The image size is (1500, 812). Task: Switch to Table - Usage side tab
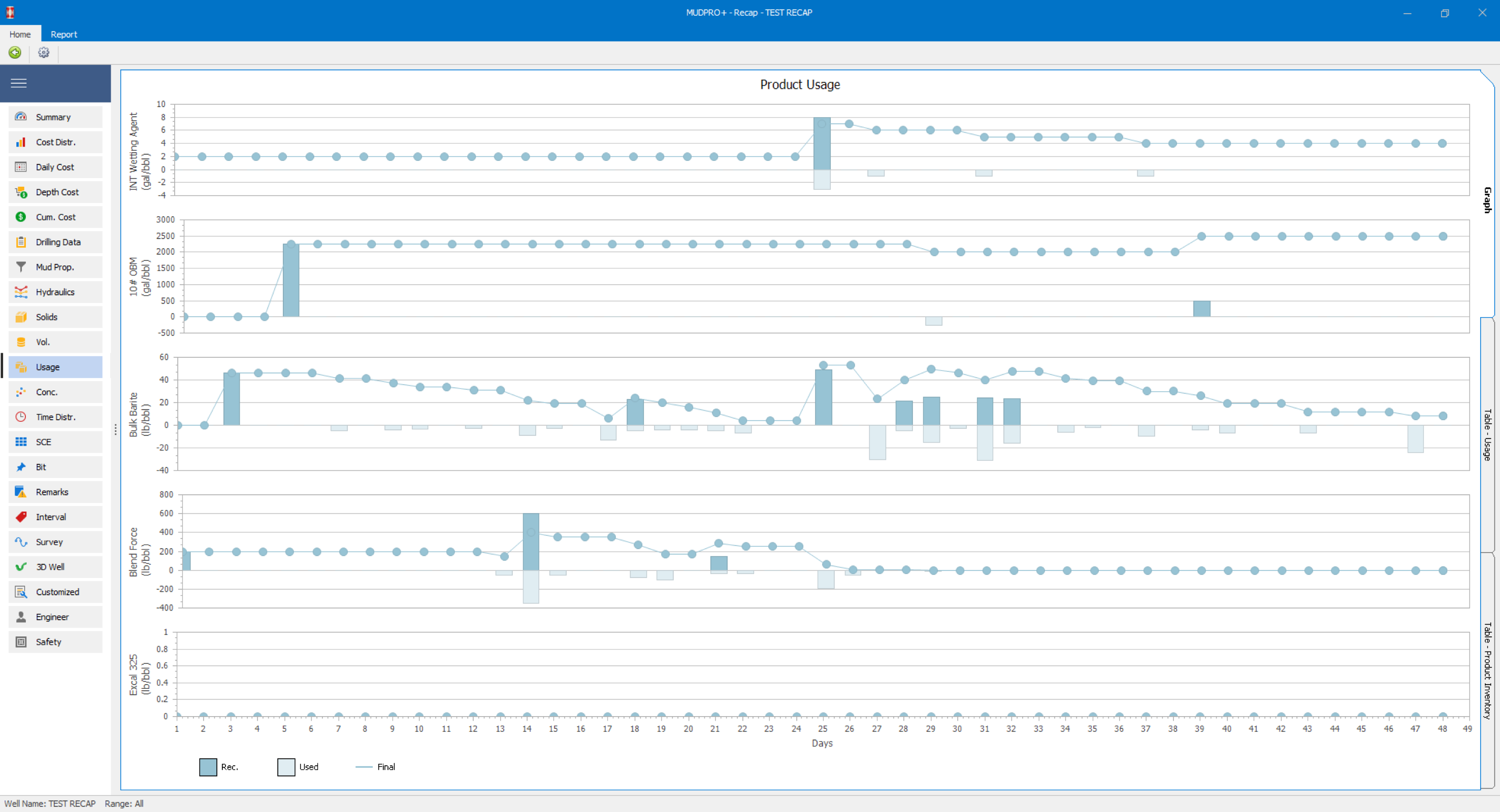click(x=1487, y=435)
